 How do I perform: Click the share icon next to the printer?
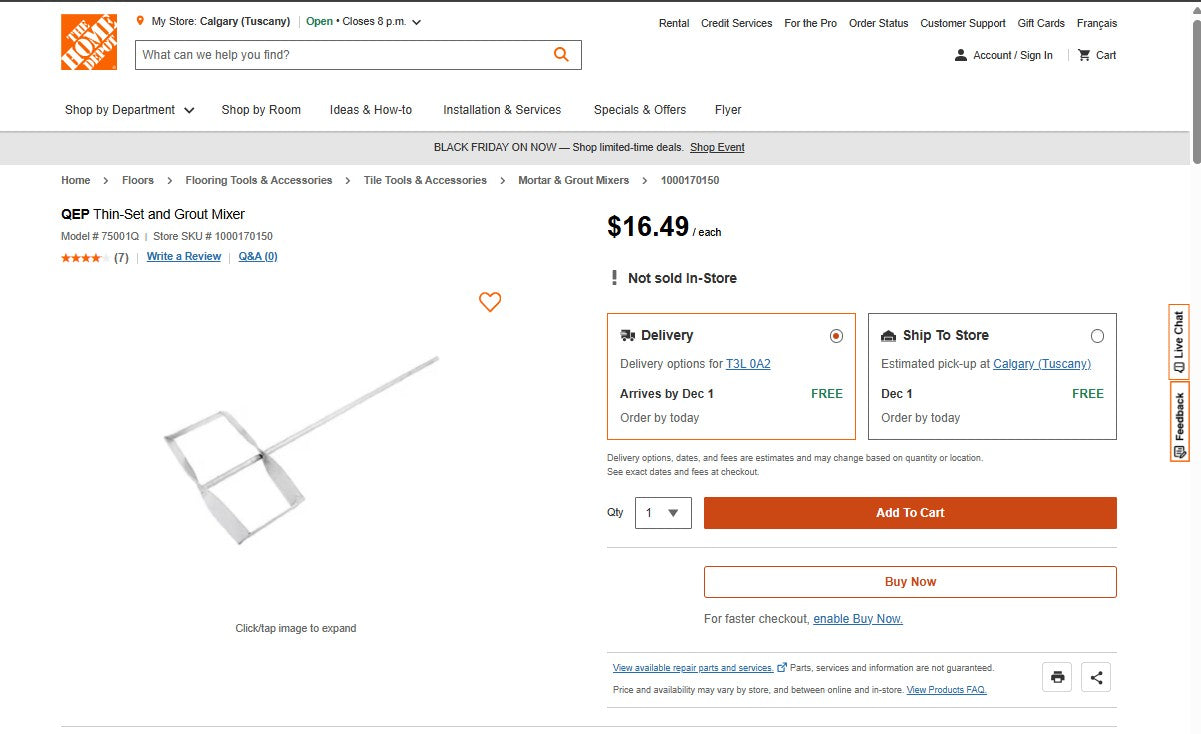point(1096,677)
